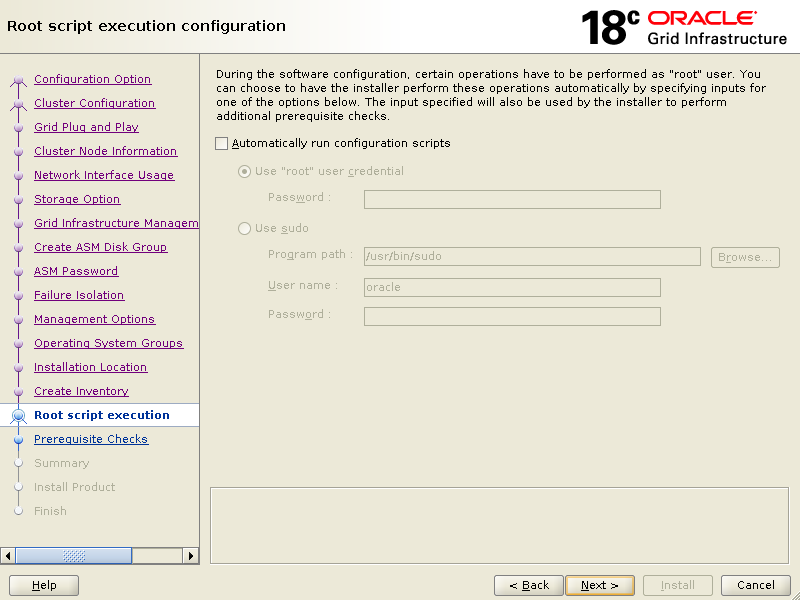Go to Management Options step
The height and width of the screenshot is (600, 800).
coord(94,319)
